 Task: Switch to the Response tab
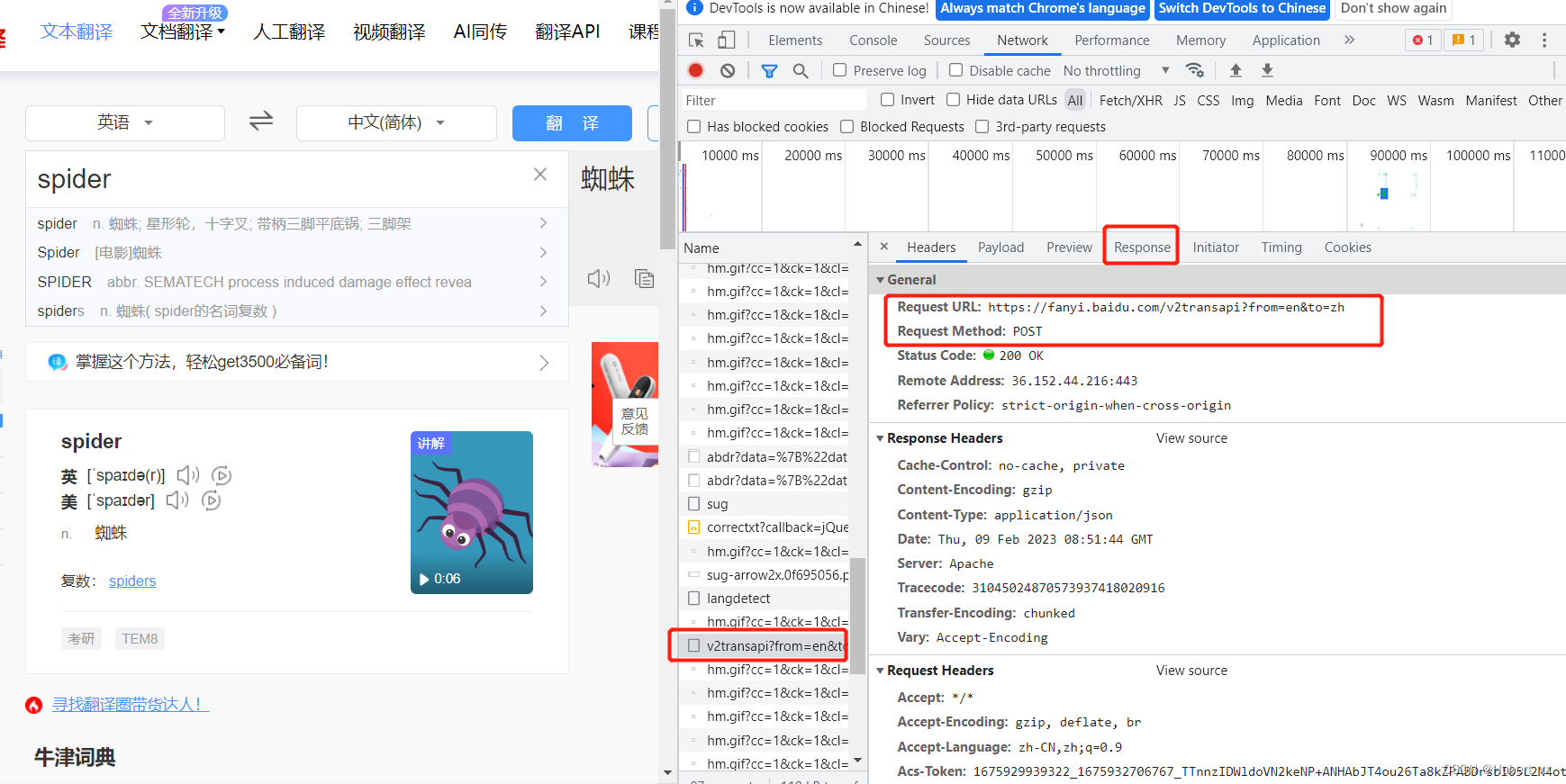(1142, 248)
